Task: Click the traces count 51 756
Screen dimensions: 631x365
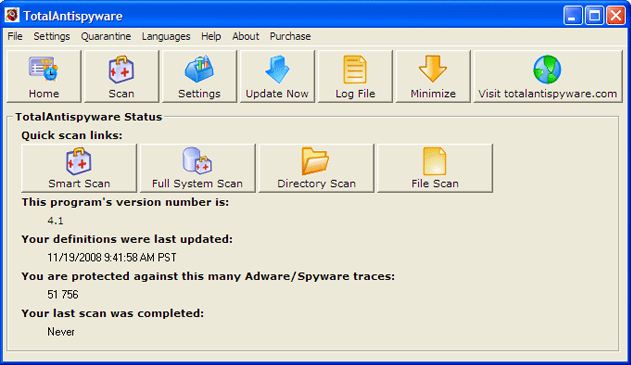Action: (x=63, y=295)
